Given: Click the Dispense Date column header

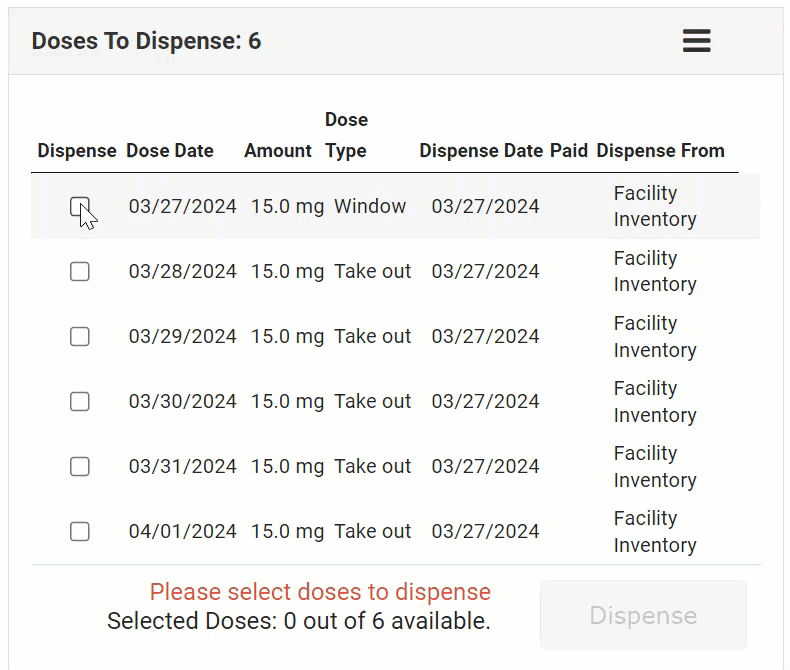Looking at the screenshot, I should point(481,151).
